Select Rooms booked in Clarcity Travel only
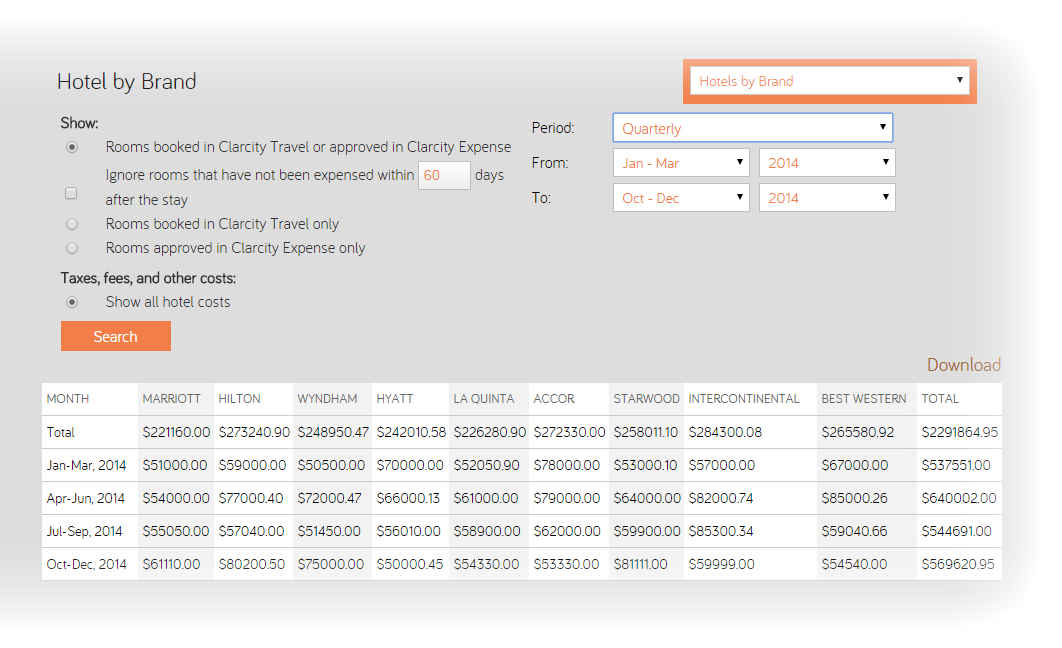This screenshot has width=1062, height=648. click(x=72, y=224)
